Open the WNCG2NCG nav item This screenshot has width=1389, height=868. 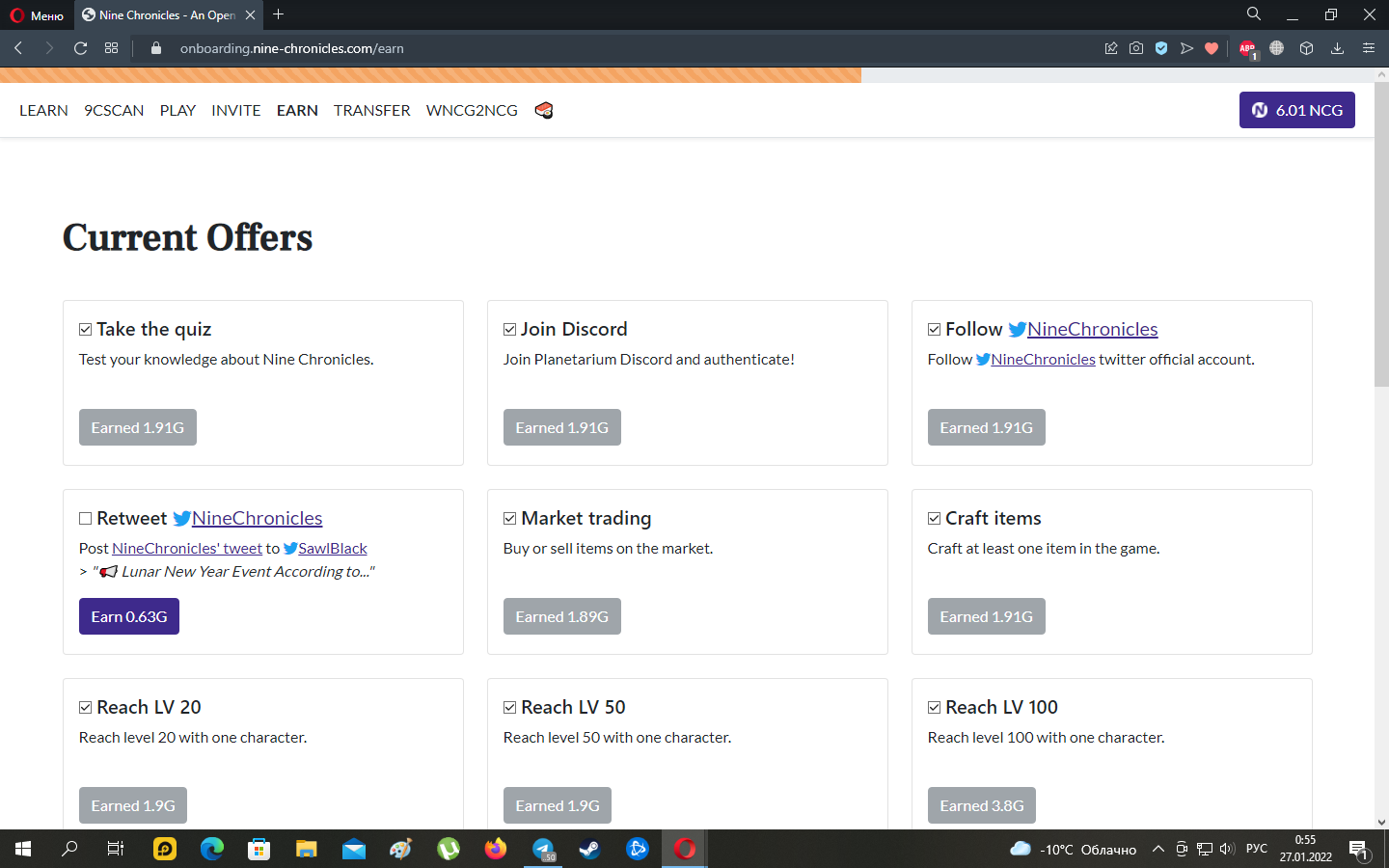click(472, 110)
